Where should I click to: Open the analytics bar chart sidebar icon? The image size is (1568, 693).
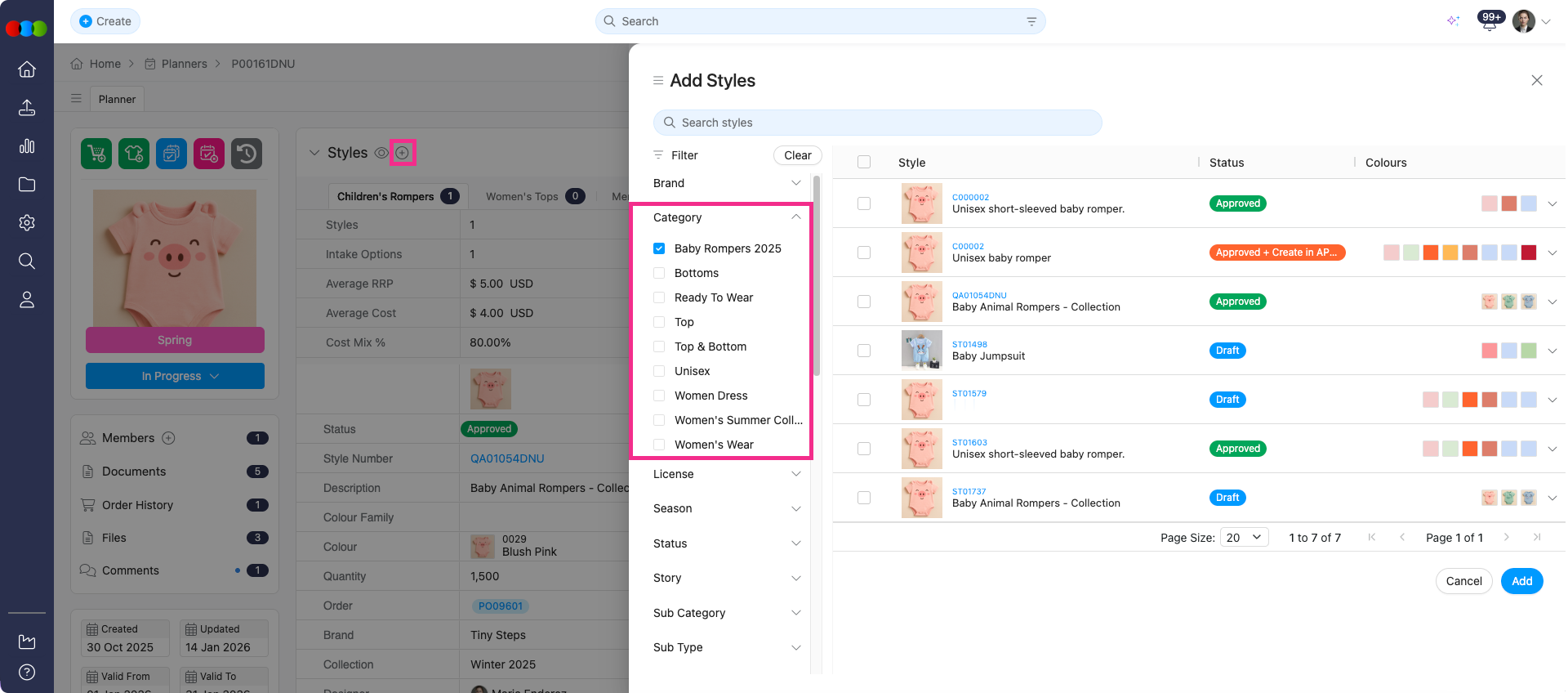[27, 146]
